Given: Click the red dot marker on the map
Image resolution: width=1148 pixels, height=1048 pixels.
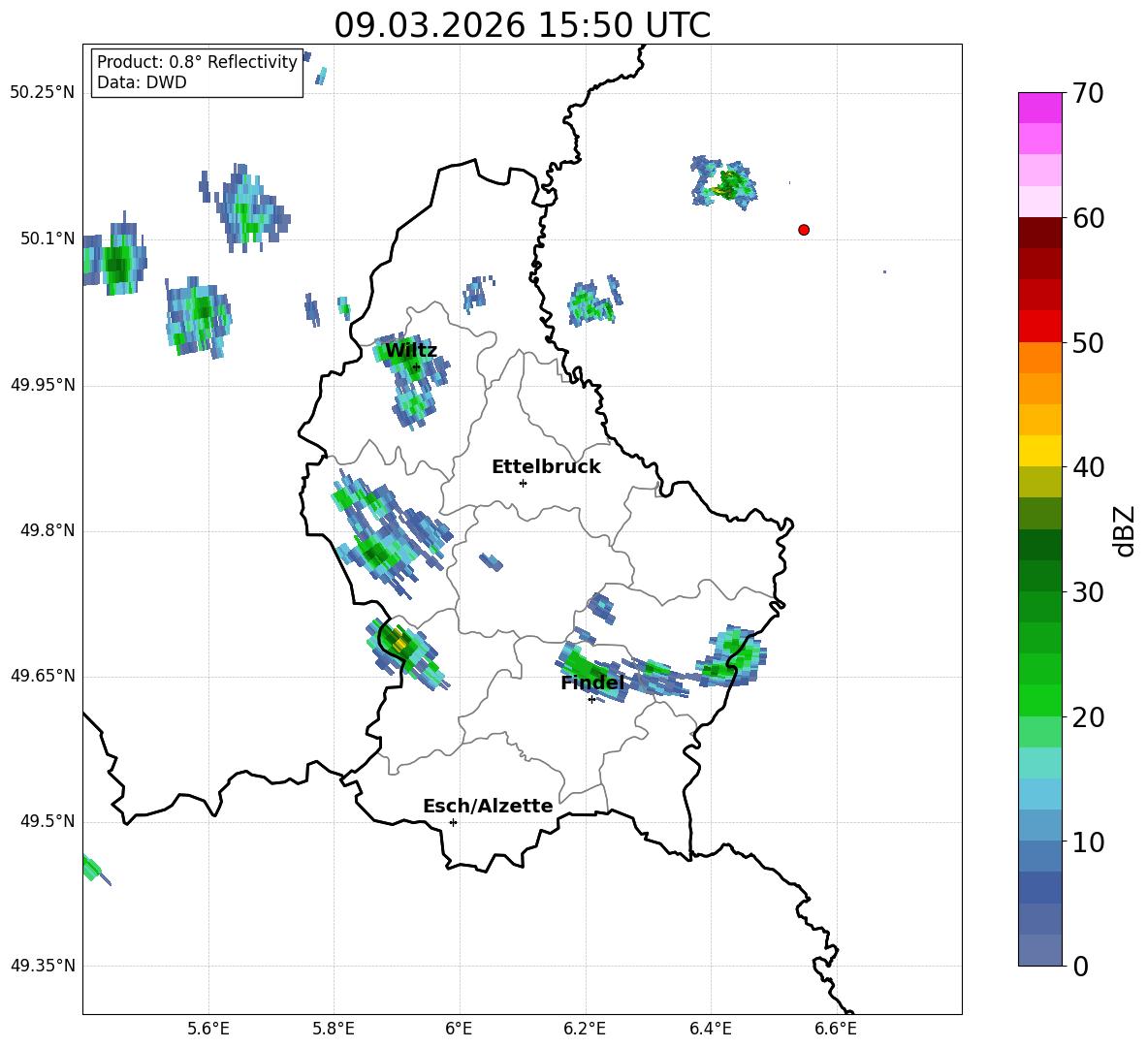Looking at the screenshot, I should 804,230.
